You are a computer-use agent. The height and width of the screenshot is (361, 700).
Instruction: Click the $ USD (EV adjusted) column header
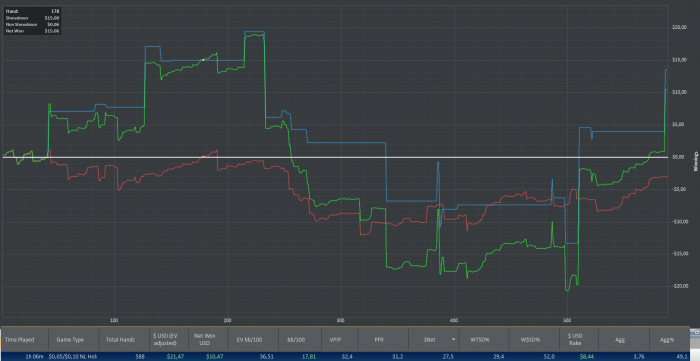tap(169, 340)
